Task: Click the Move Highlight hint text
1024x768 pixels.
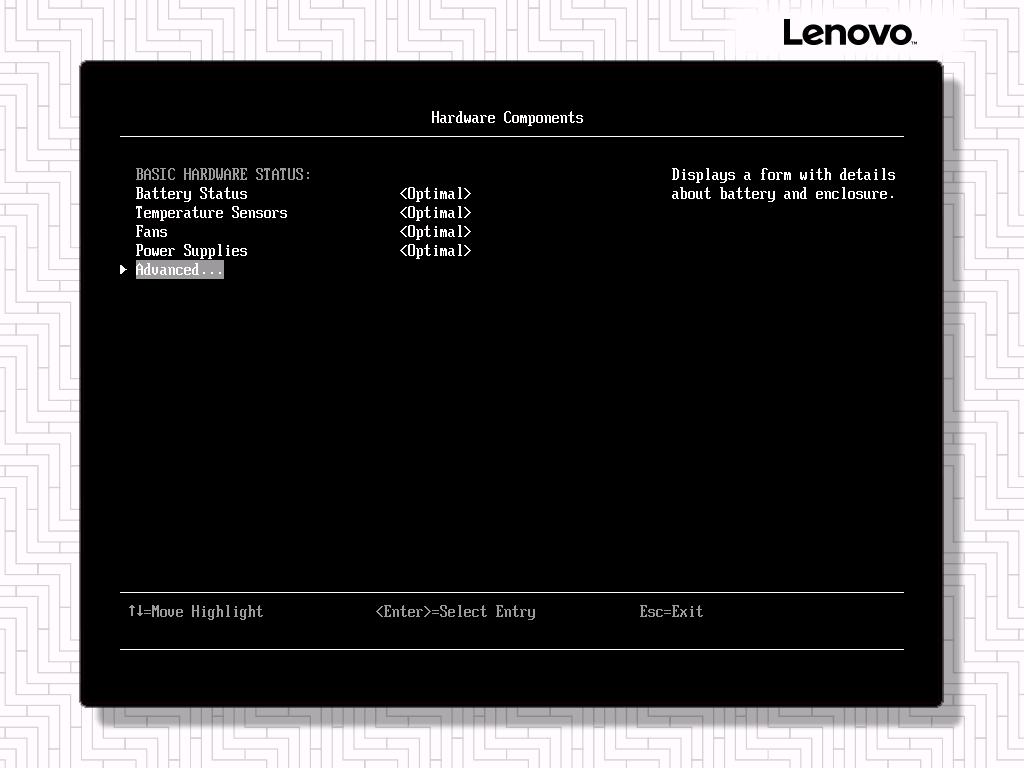Action: coord(207,612)
